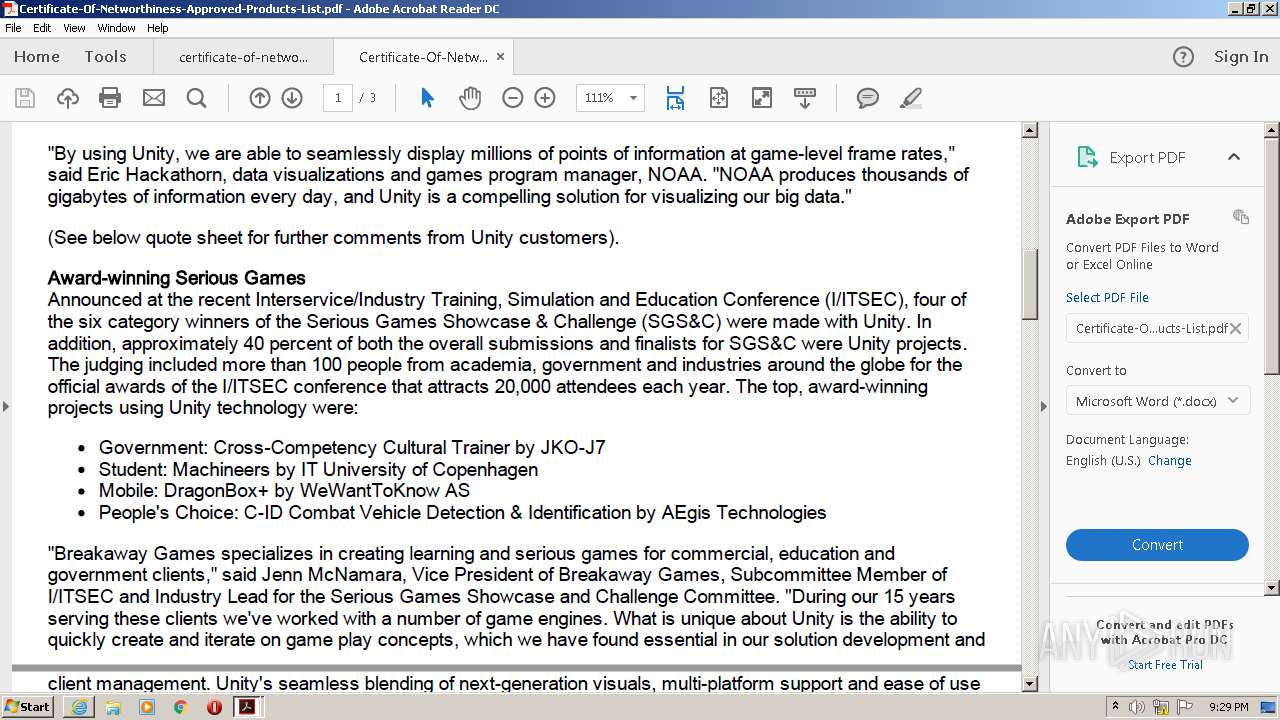Activate the Hand pan tool
The width and height of the screenshot is (1280, 720).
tap(470, 98)
